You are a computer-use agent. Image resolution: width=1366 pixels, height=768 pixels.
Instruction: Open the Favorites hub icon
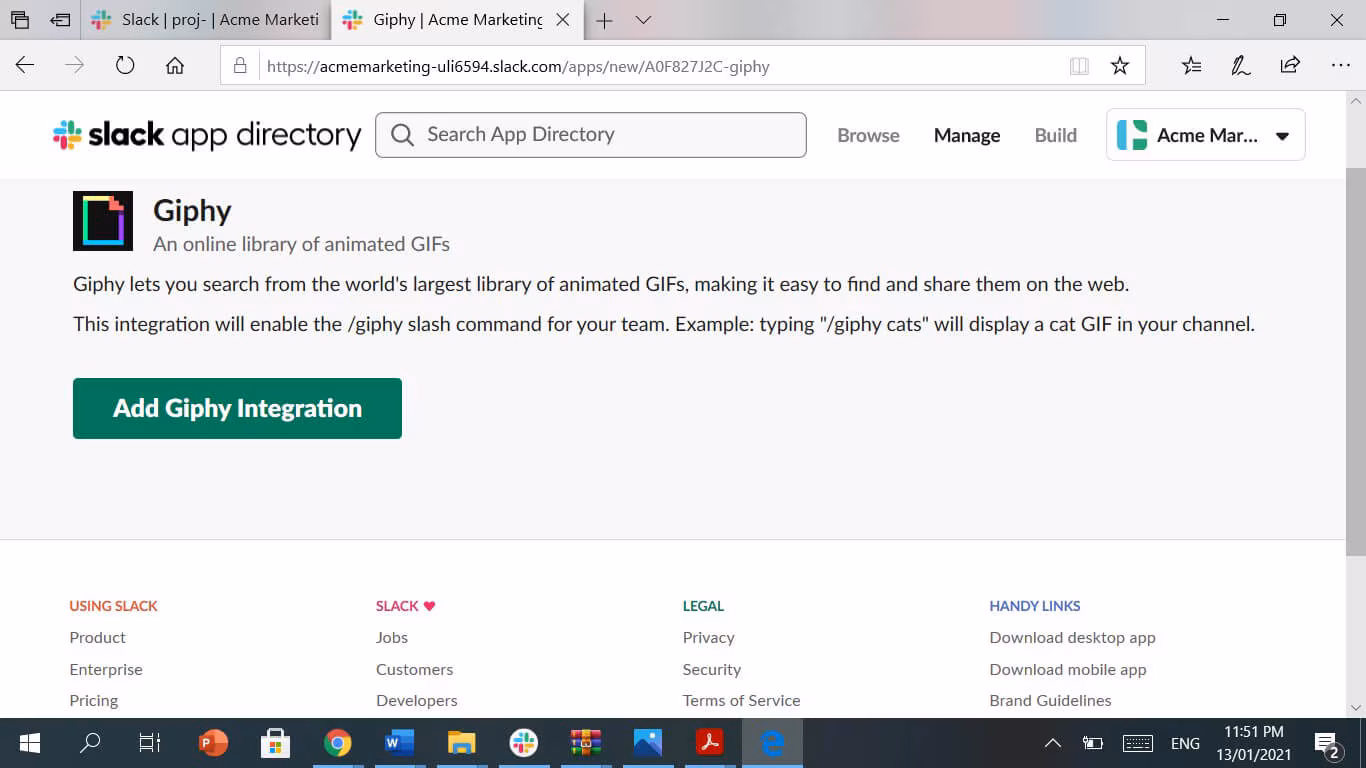(x=1191, y=66)
